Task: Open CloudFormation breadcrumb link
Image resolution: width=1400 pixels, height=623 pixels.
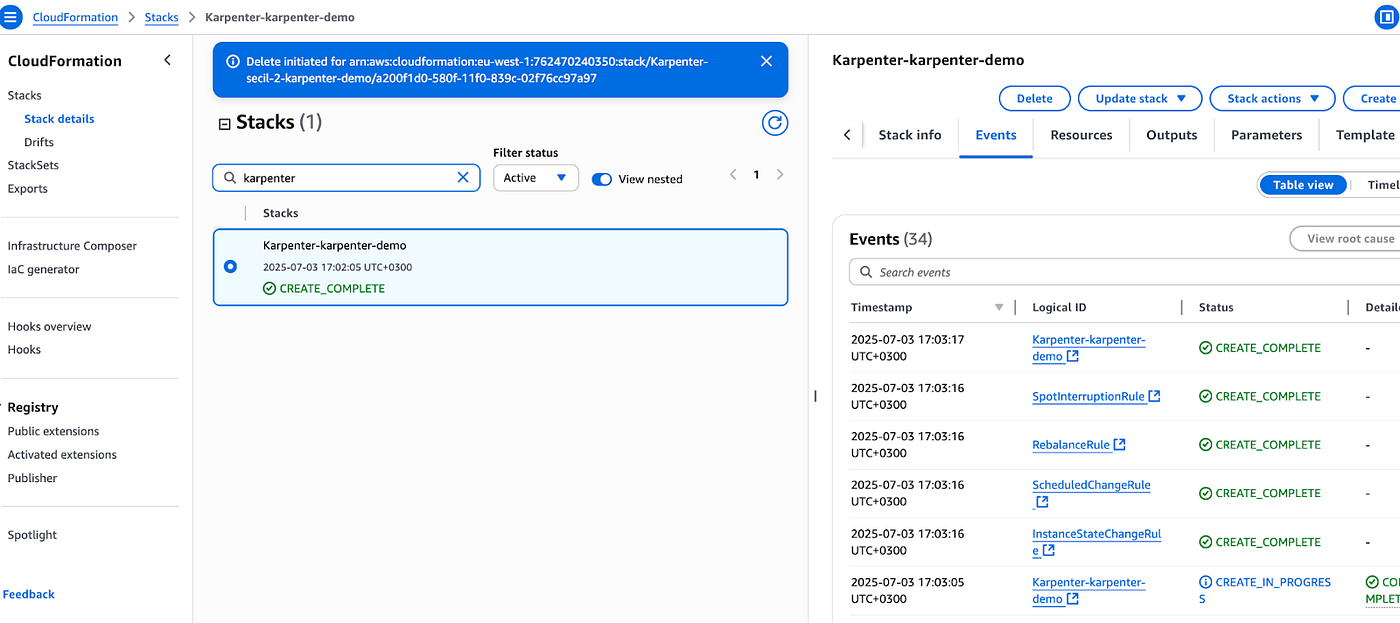Action: [x=75, y=17]
